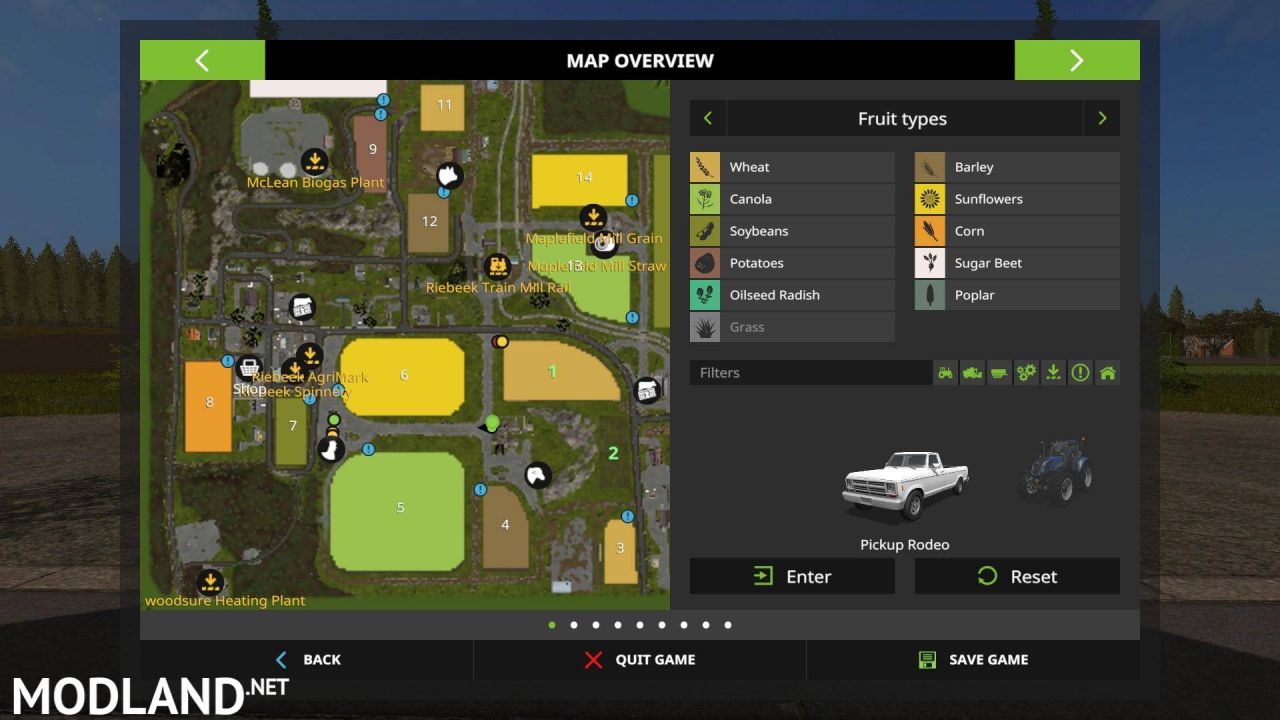Click the blue hotspot beside field 14

coord(632,200)
